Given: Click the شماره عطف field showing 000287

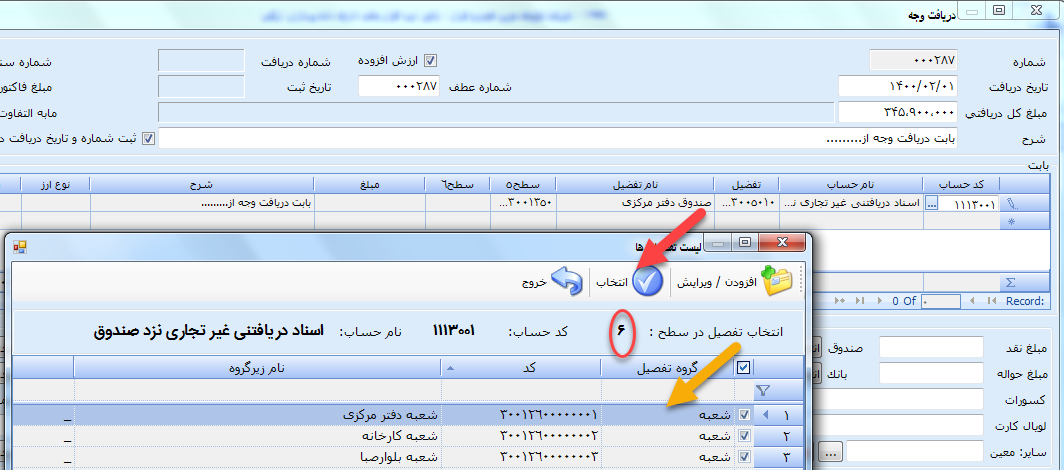Looking at the screenshot, I should click(x=398, y=86).
